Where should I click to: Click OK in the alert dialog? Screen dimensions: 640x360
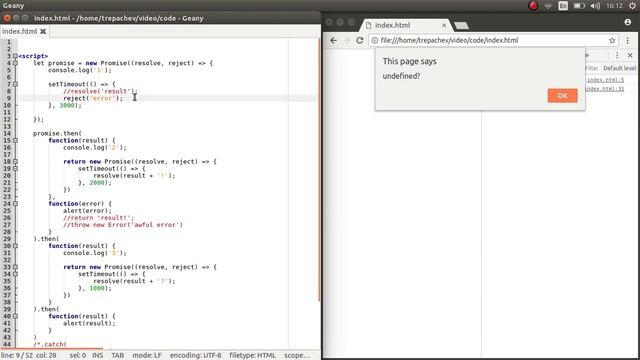562,96
